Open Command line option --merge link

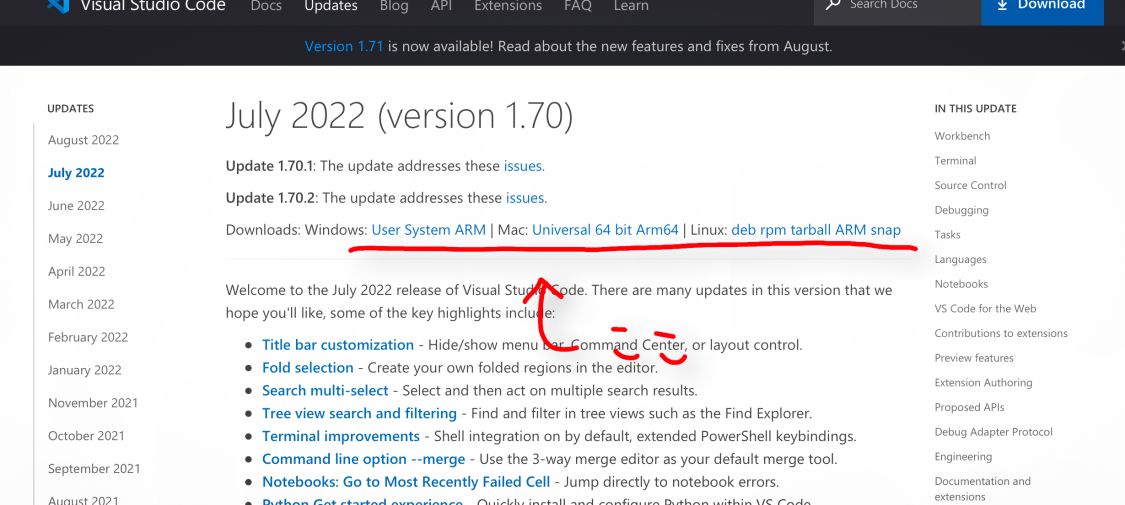coord(364,459)
